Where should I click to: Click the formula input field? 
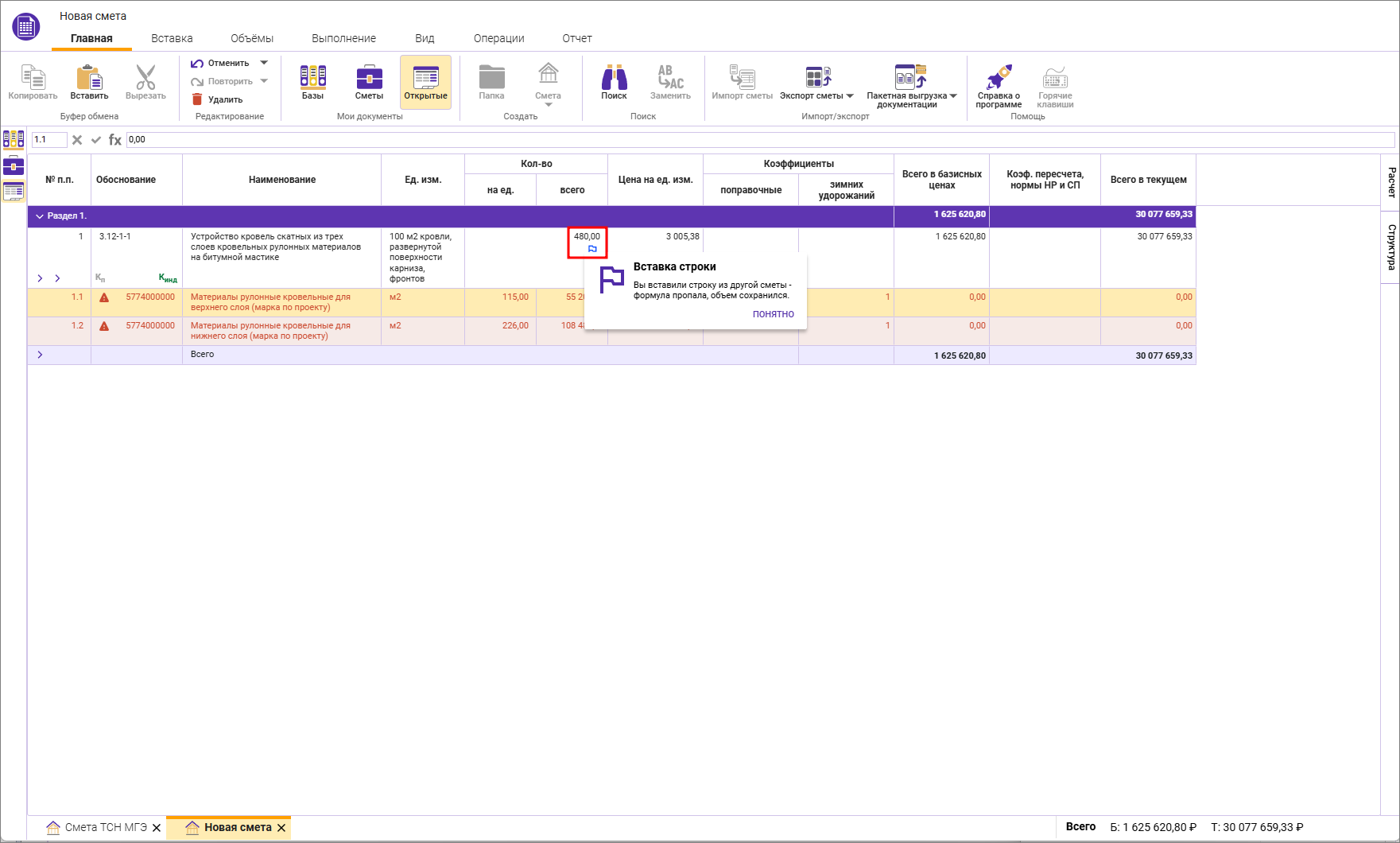755,140
